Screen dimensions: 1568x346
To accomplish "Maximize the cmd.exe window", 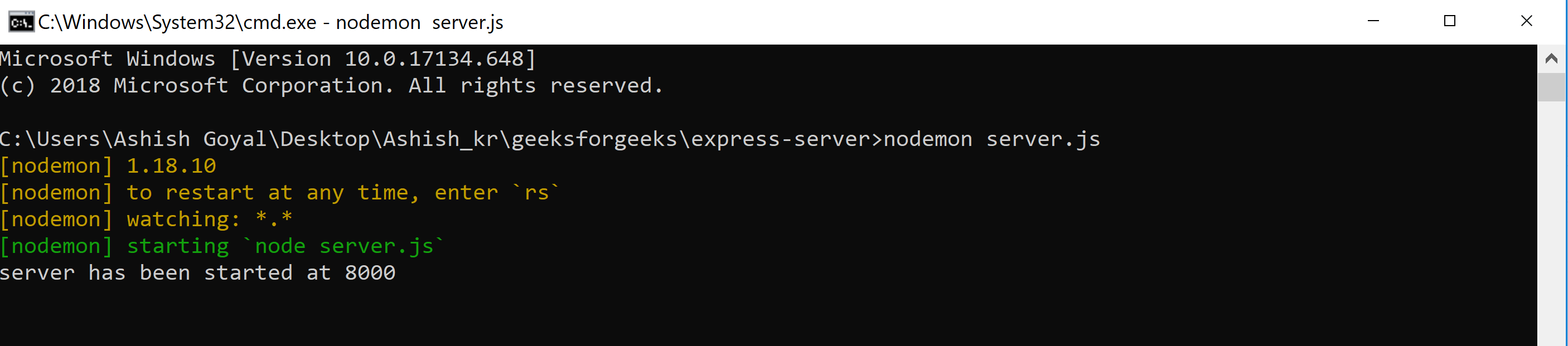I will 1449,21.
